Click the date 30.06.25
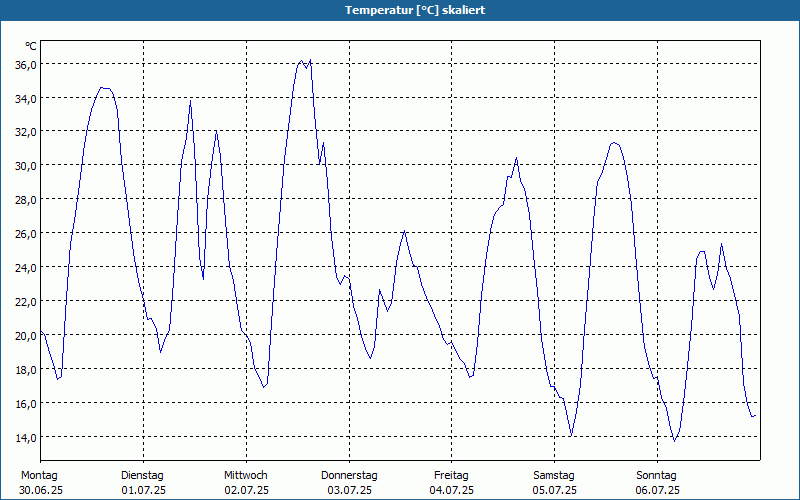 pos(41,491)
